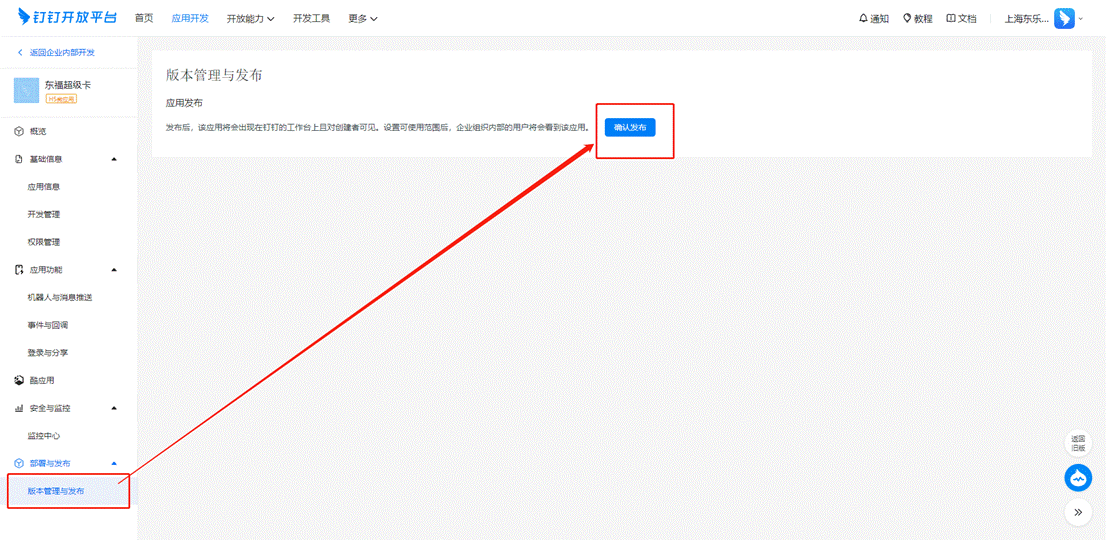This screenshot has height=540, width=1106.
Task: Click the blue DingTalk account avatar
Action: (1064, 18)
